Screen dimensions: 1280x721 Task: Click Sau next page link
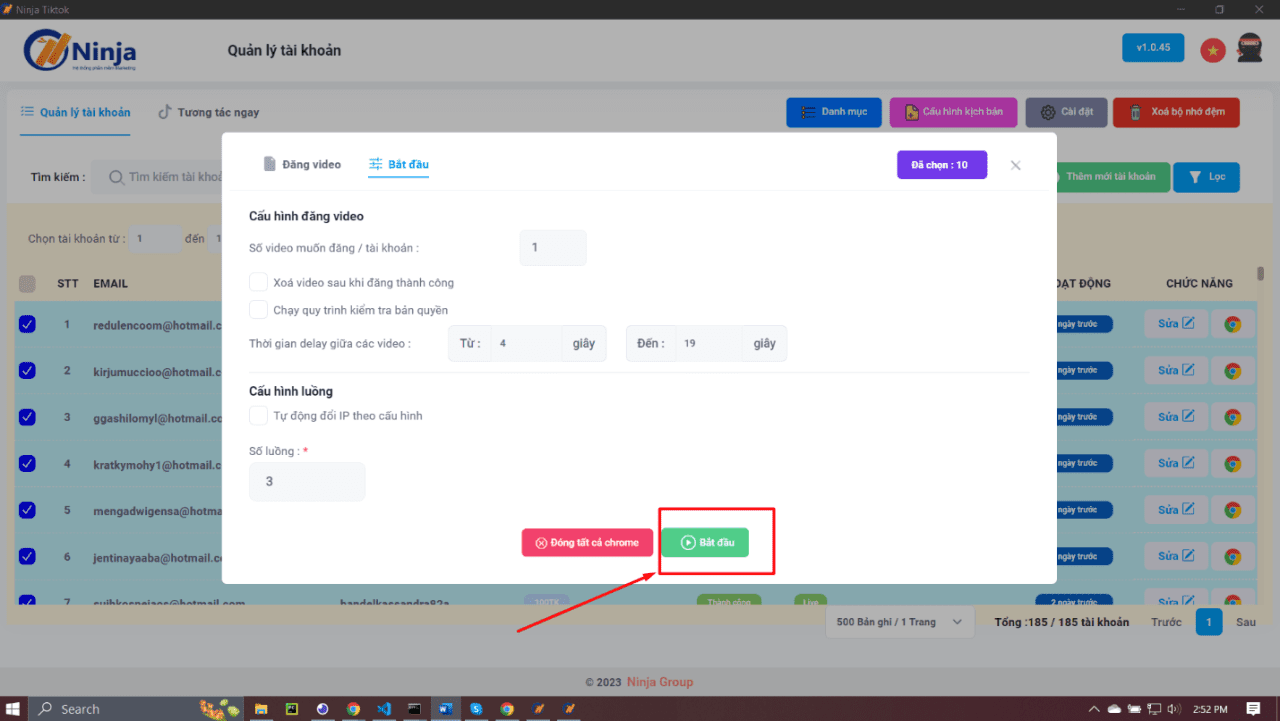[x=1245, y=622]
